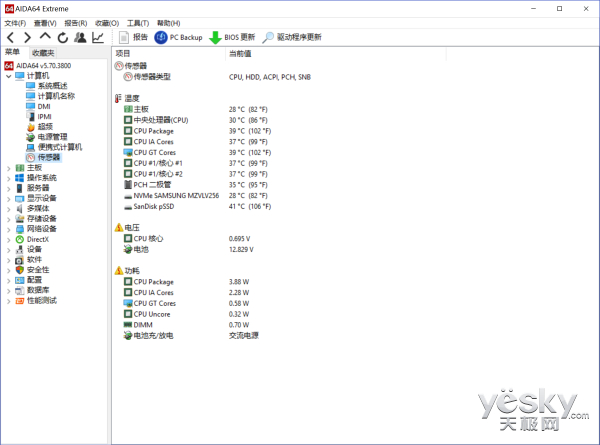Click the 温度 thermometer icon
600x445 pixels.
pos(118,98)
